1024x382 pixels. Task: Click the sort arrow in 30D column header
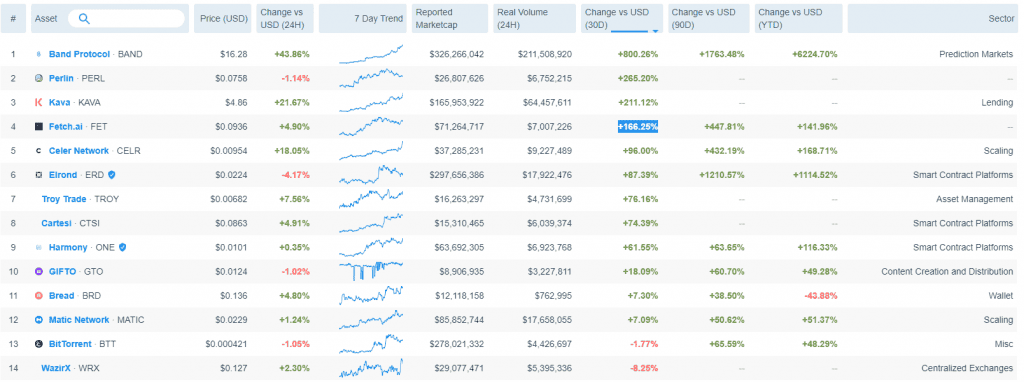(655, 31)
